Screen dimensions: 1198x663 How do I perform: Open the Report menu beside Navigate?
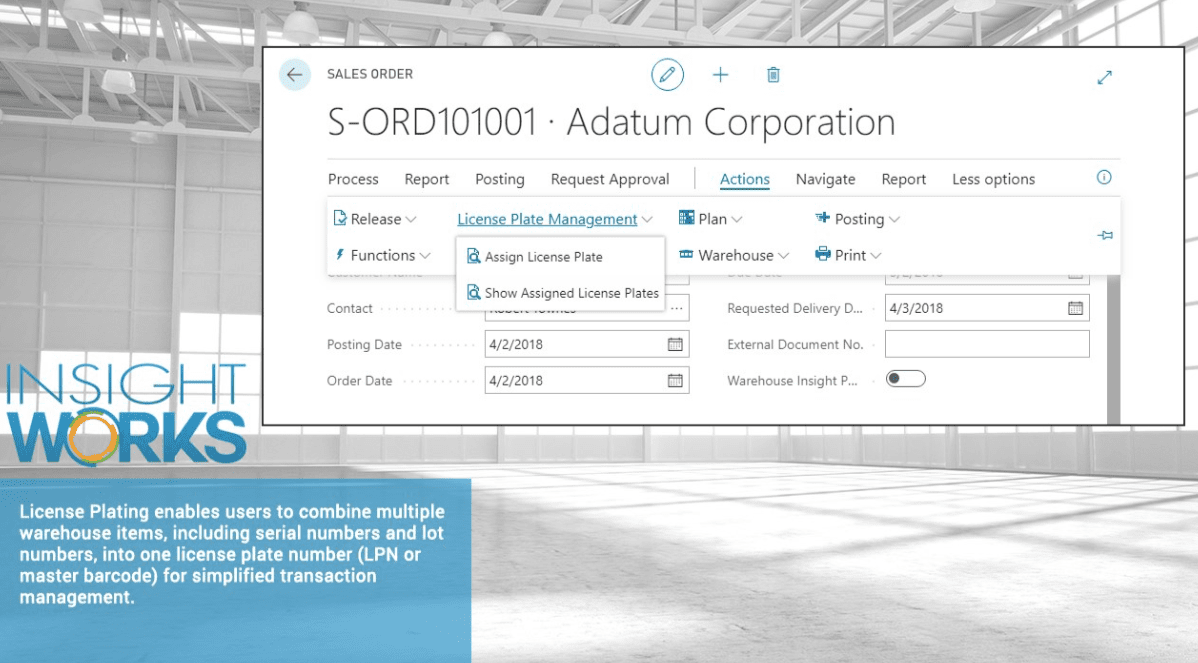[903, 179]
